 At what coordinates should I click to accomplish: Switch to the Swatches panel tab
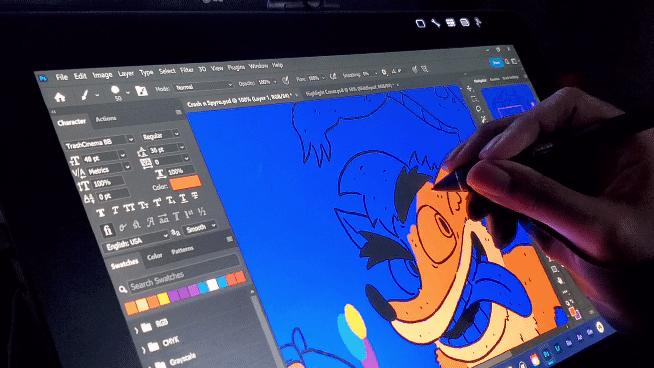pyautogui.click(x=124, y=263)
